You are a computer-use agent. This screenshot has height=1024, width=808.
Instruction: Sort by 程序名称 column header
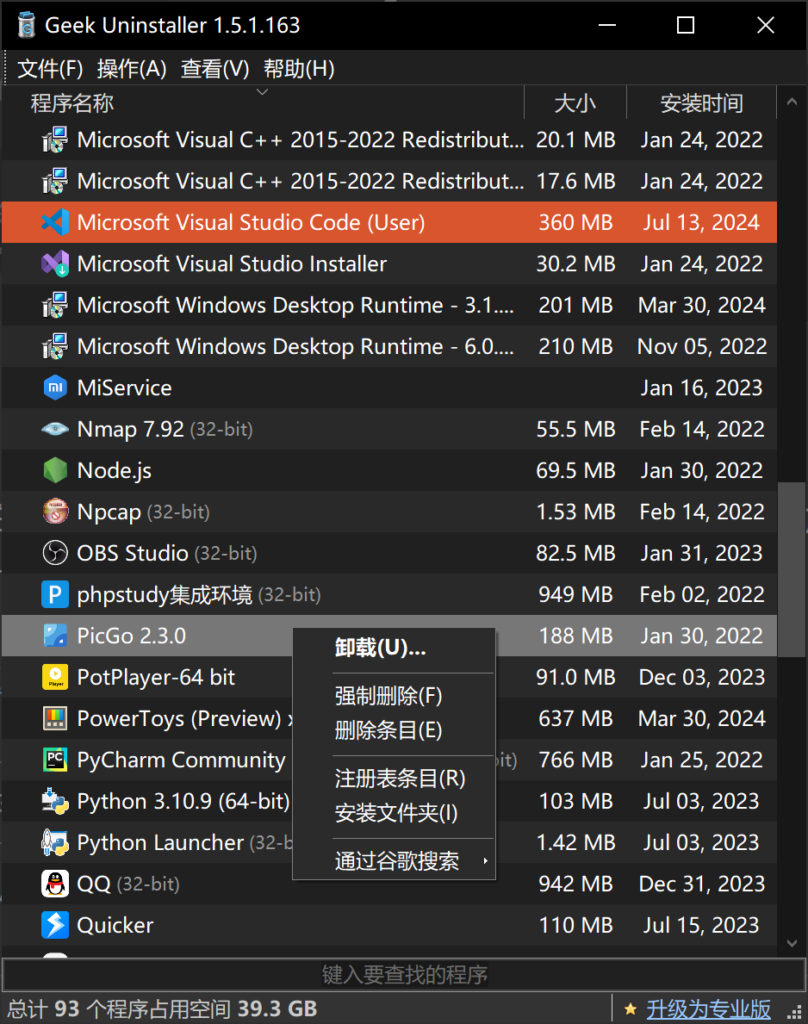pyautogui.click(x=263, y=103)
